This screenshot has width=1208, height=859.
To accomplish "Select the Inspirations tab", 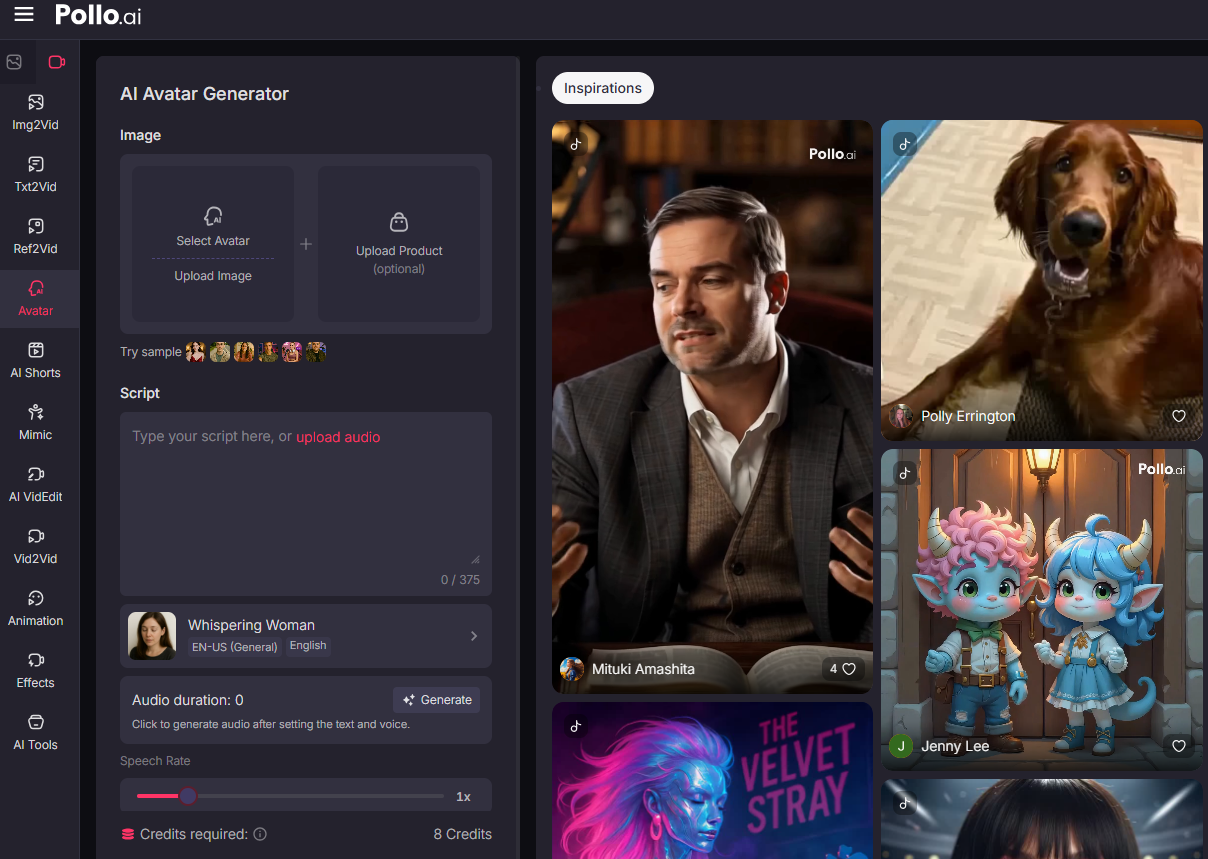I will [602, 88].
